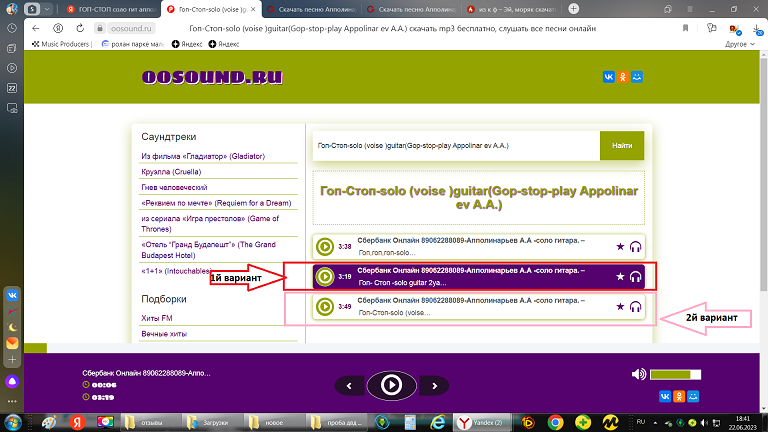768x432 pixels.
Task: Open VK icon in browser sidebar
Action: (12, 295)
